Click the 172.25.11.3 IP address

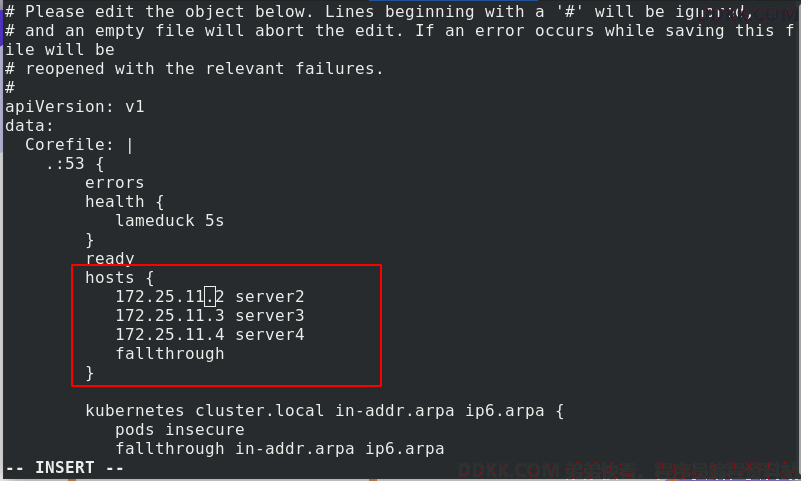pyautogui.click(x=170, y=315)
